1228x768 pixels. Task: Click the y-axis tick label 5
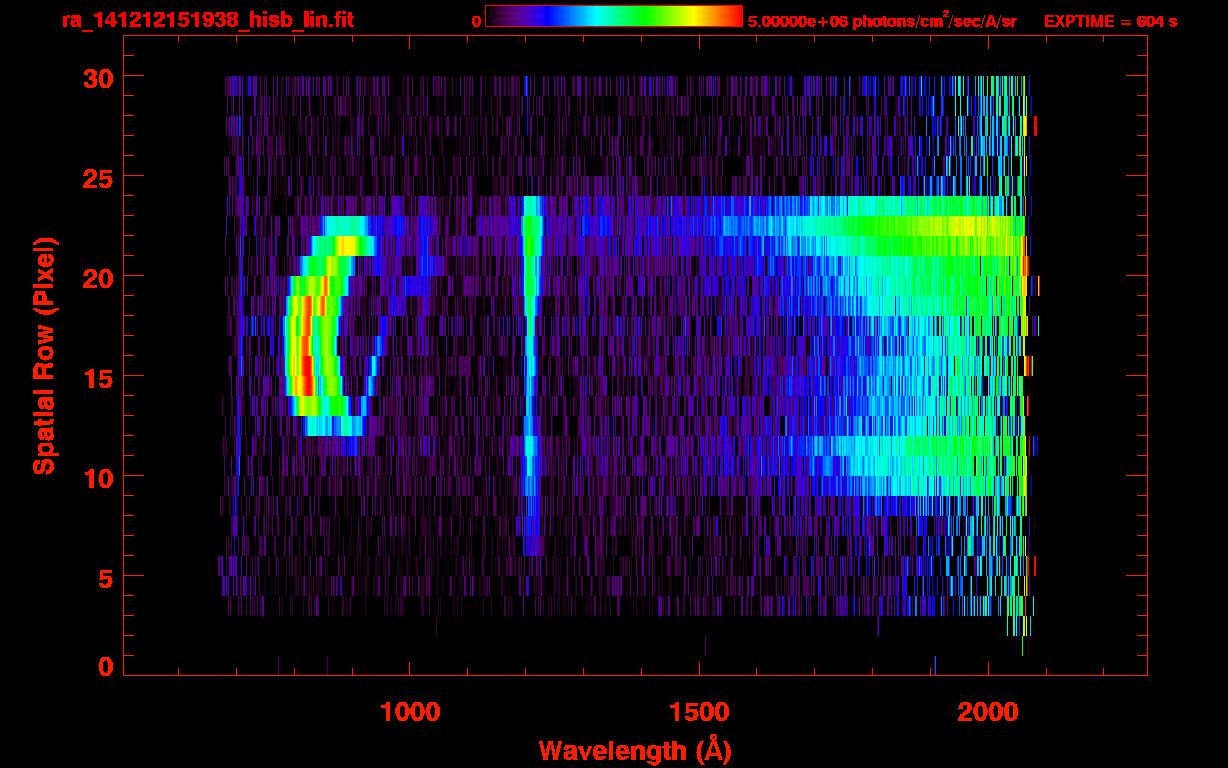tap(104, 577)
